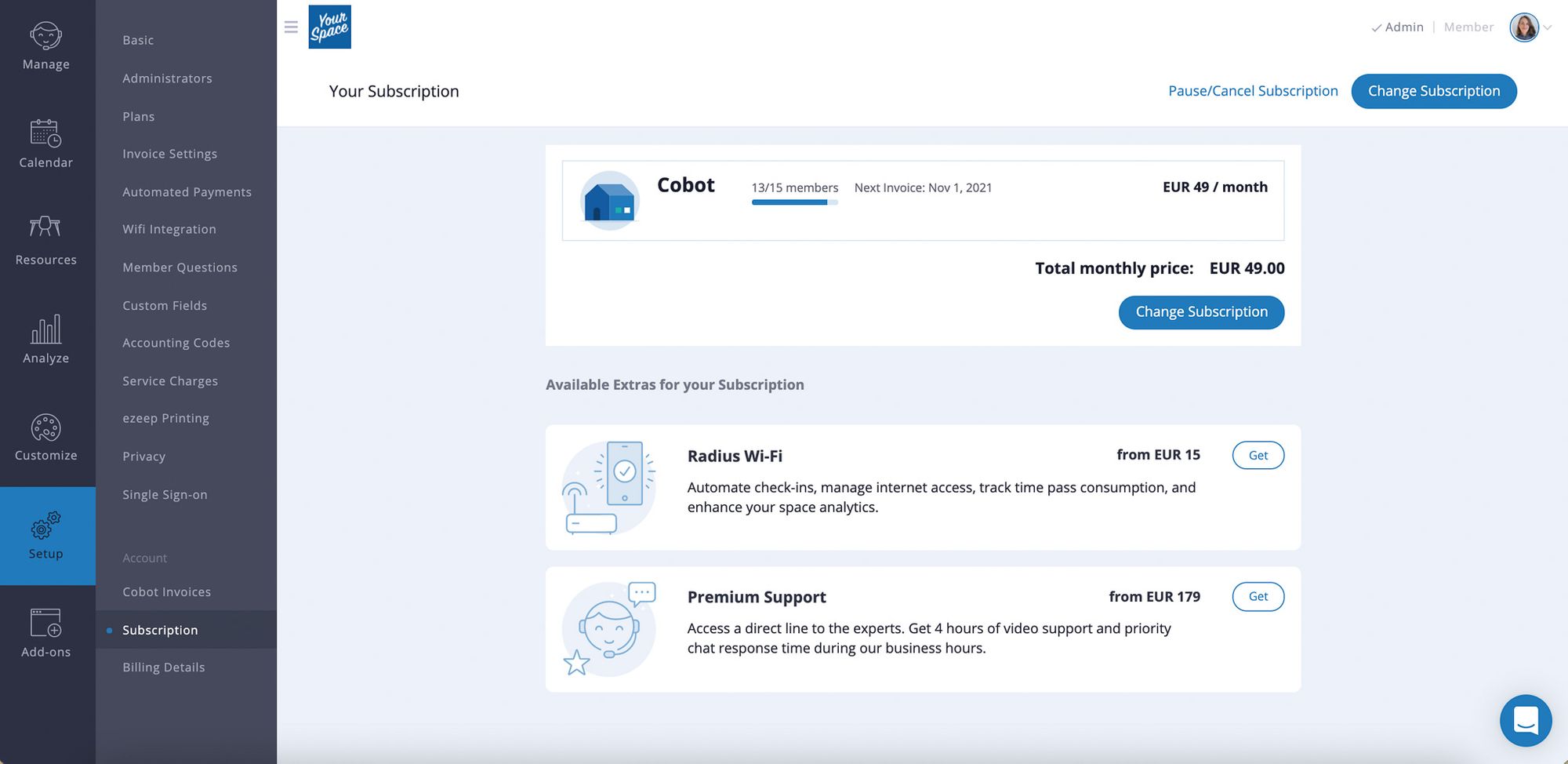Switch to Admin view
The width and height of the screenshot is (1568, 764).
point(1397,27)
